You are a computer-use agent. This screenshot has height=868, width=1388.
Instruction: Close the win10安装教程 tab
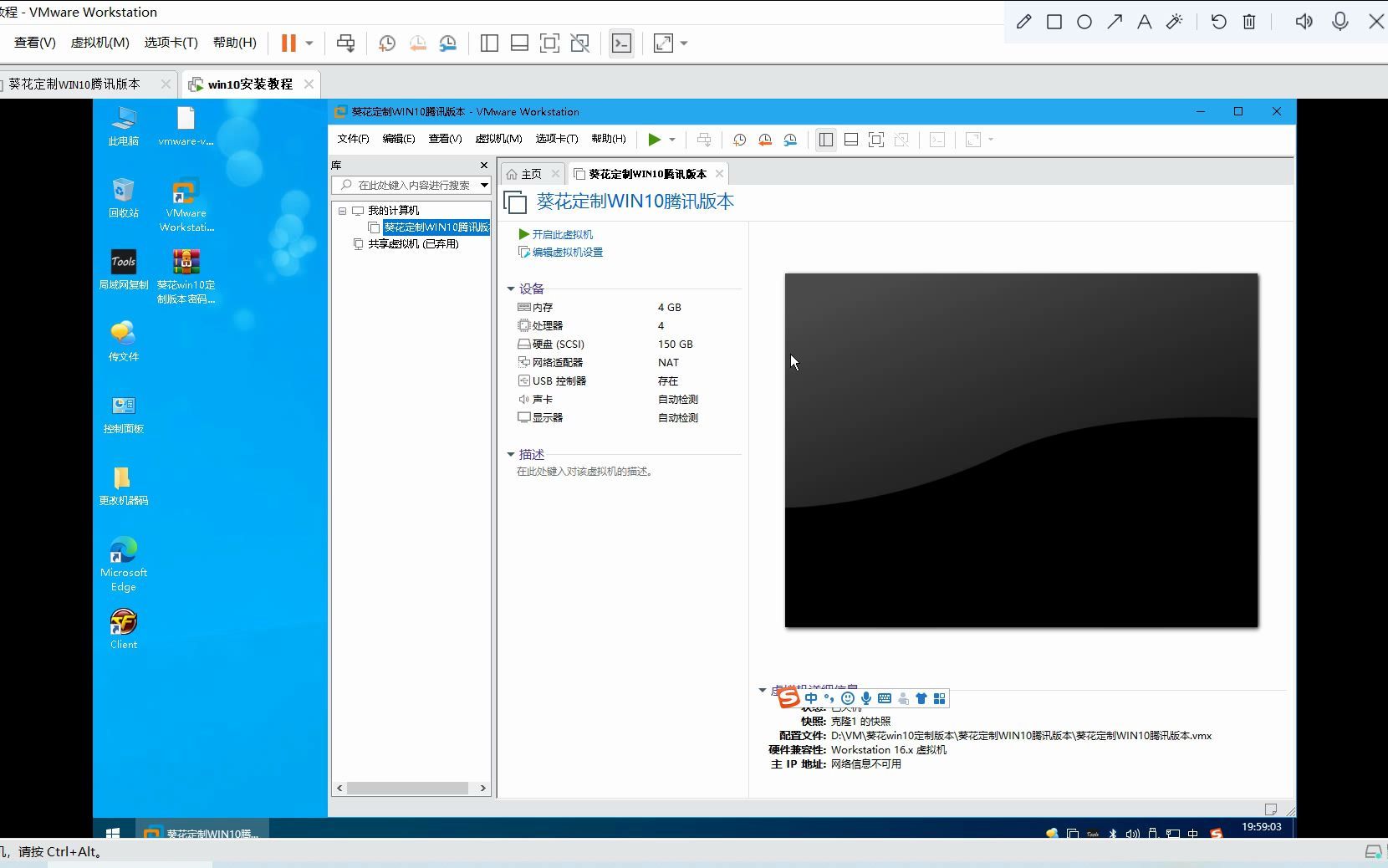(309, 84)
